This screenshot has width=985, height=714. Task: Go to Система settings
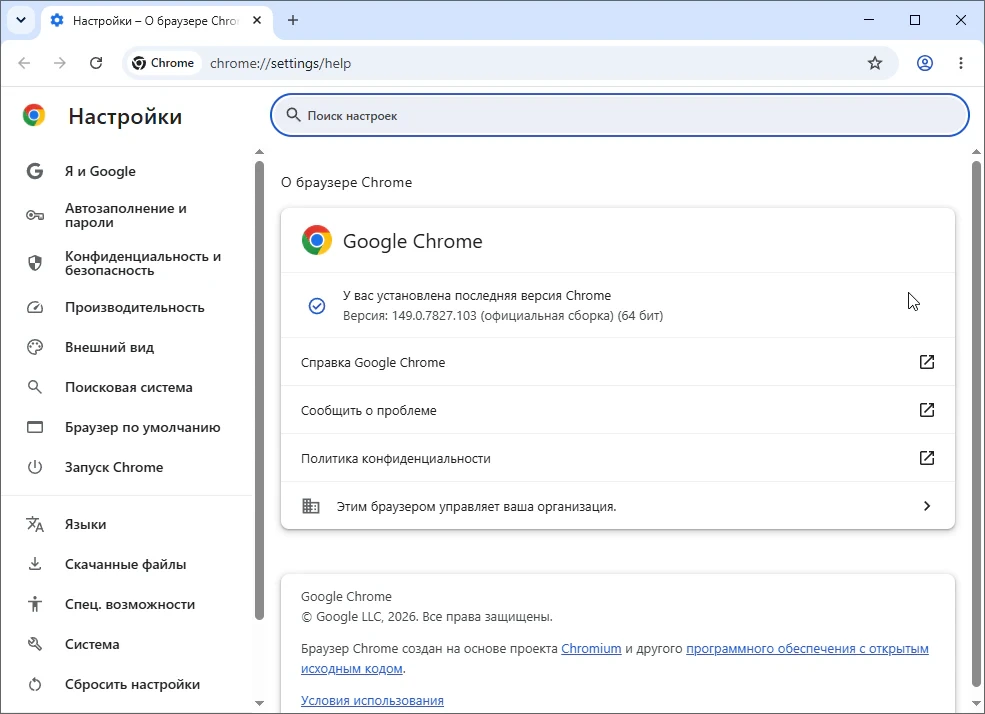point(129,644)
